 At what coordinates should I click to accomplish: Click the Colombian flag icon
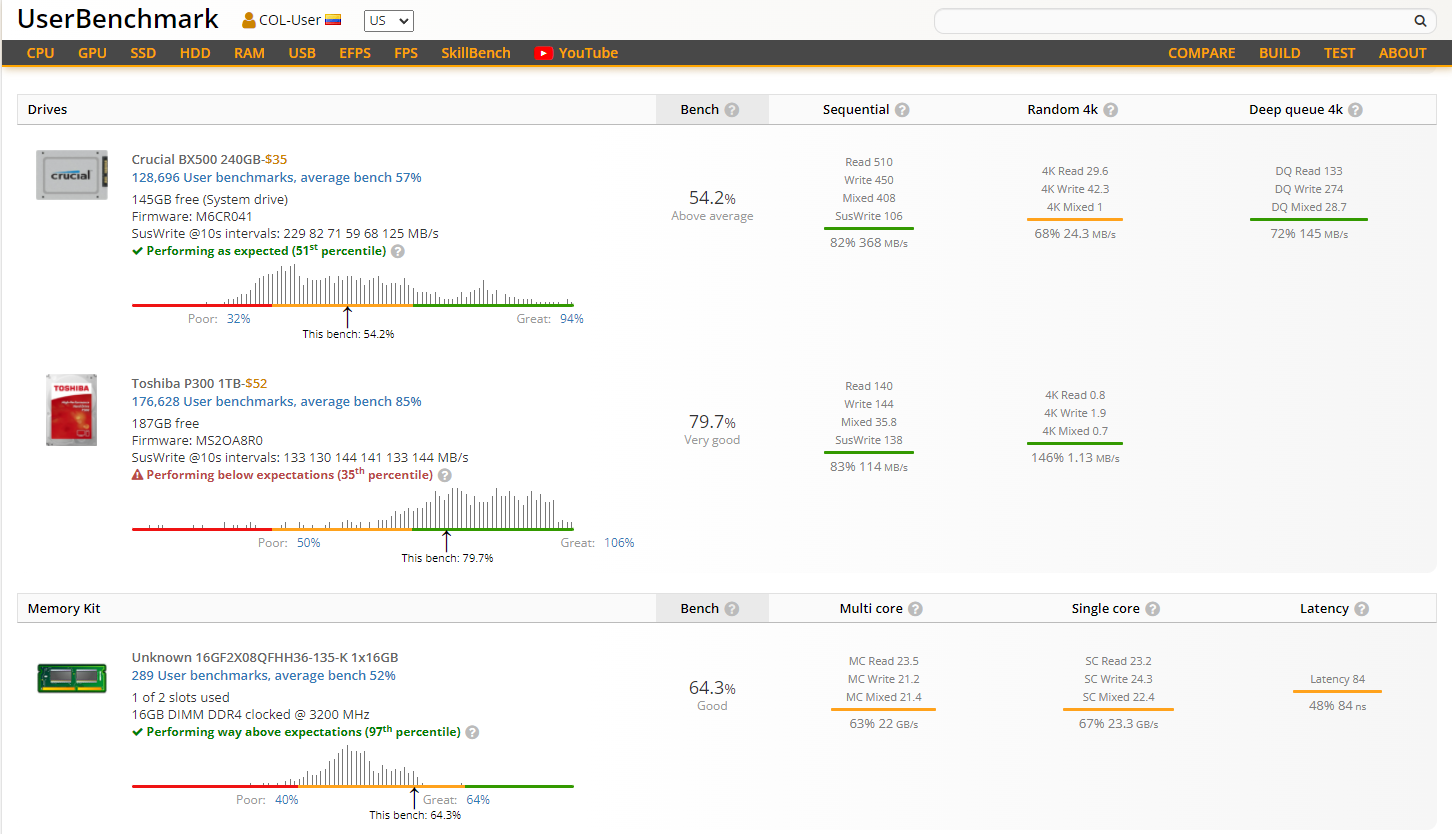pos(333,20)
